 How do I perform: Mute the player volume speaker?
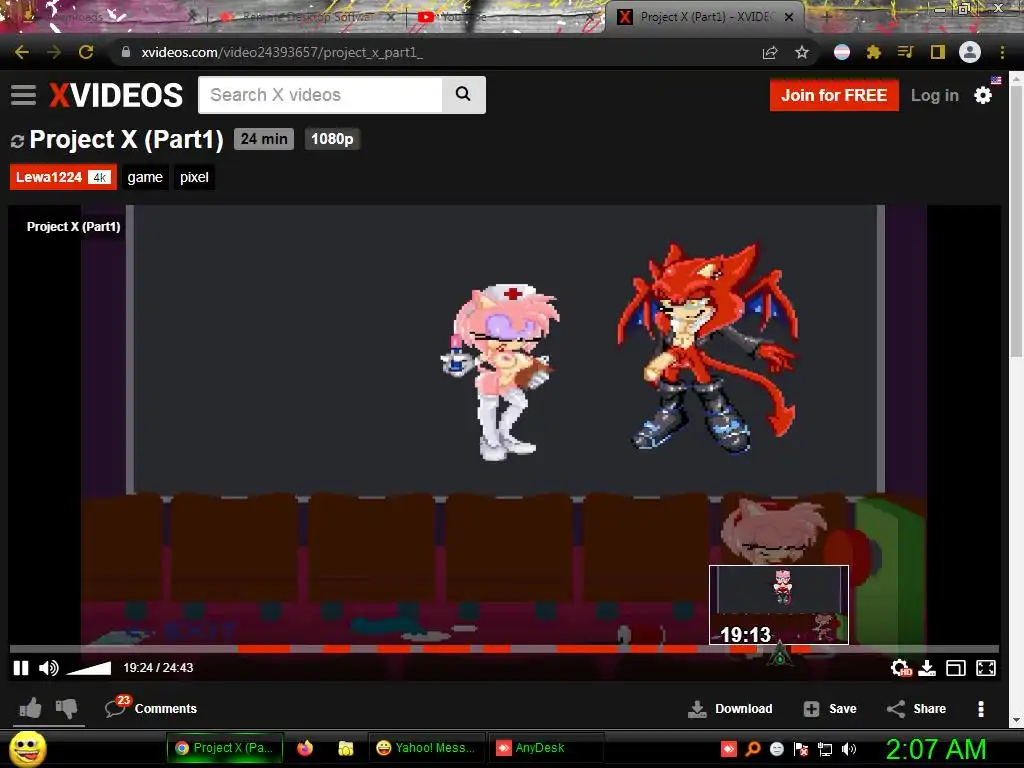[x=48, y=667]
